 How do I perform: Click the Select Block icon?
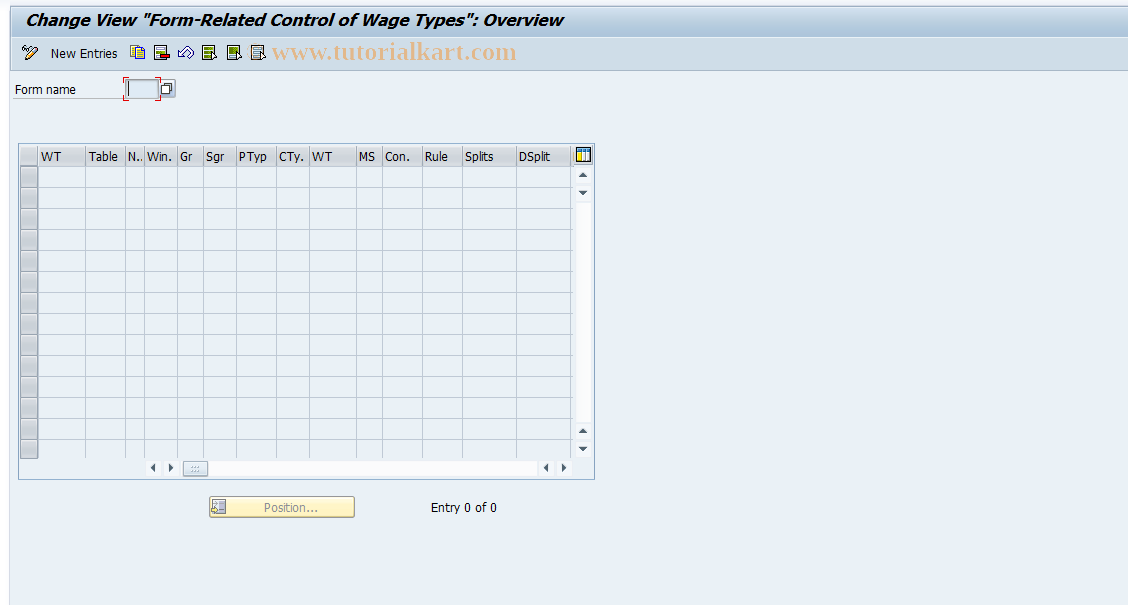pos(234,53)
